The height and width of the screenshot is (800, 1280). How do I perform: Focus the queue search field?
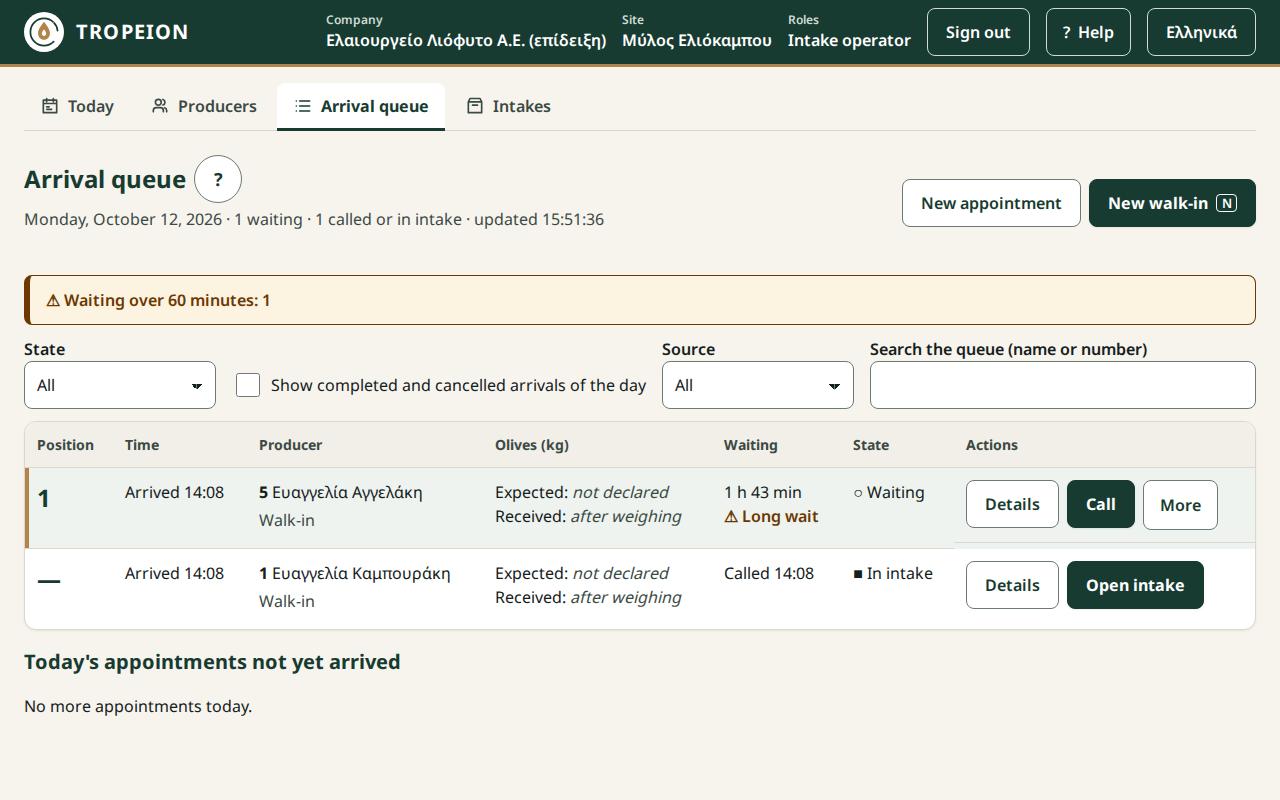[1063, 385]
